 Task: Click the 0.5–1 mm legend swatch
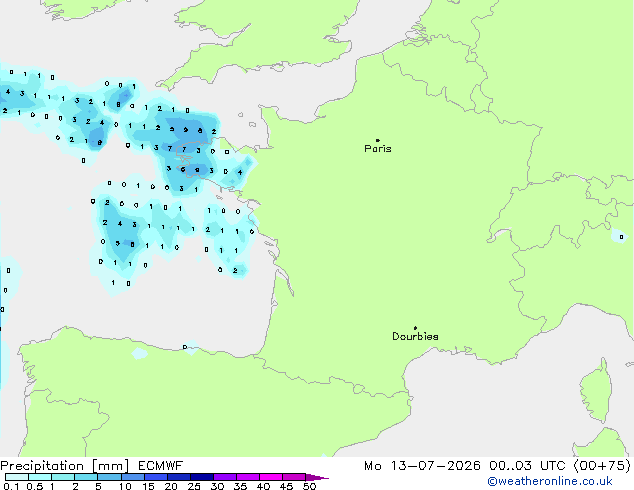(x=40, y=477)
